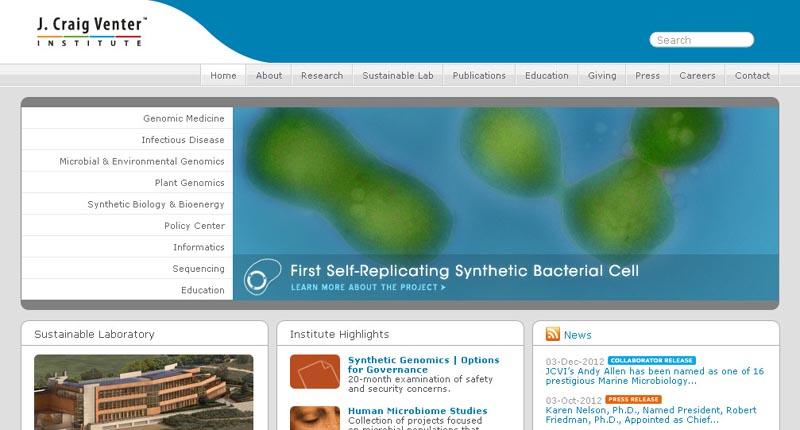Click the 03-Dec-2012 news date
The image size is (800, 430).
574,361
